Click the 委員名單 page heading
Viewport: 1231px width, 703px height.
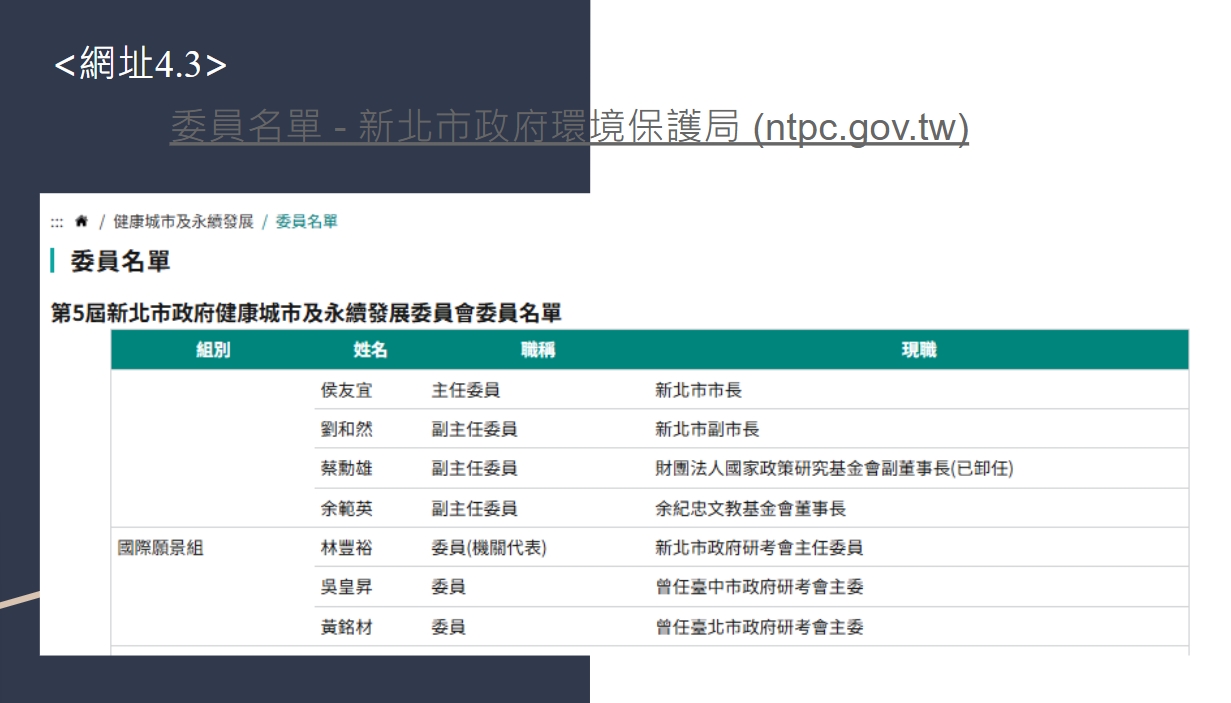(x=120, y=261)
